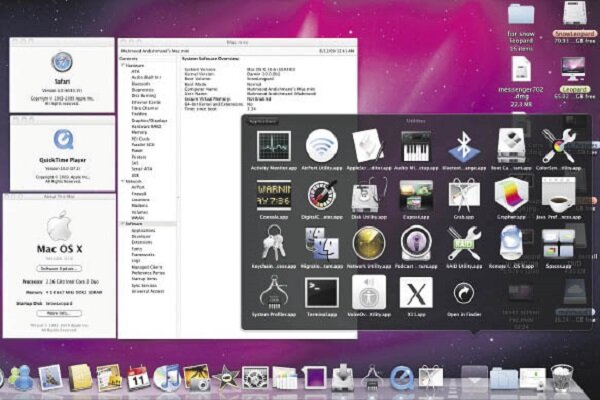Open X11.app icon
The height and width of the screenshot is (400, 600).
pyautogui.click(x=416, y=293)
